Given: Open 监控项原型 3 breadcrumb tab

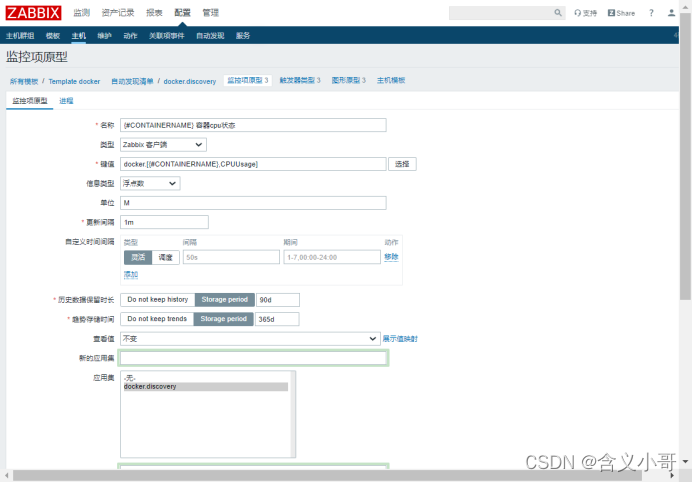Looking at the screenshot, I should [x=248, y=80].
